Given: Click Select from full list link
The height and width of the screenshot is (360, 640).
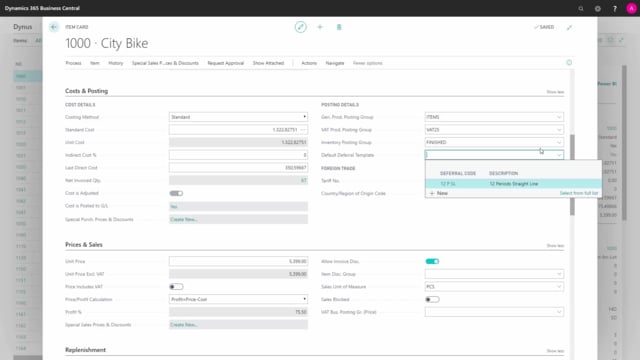Looking at the screenshot, I should coord(579,193).
